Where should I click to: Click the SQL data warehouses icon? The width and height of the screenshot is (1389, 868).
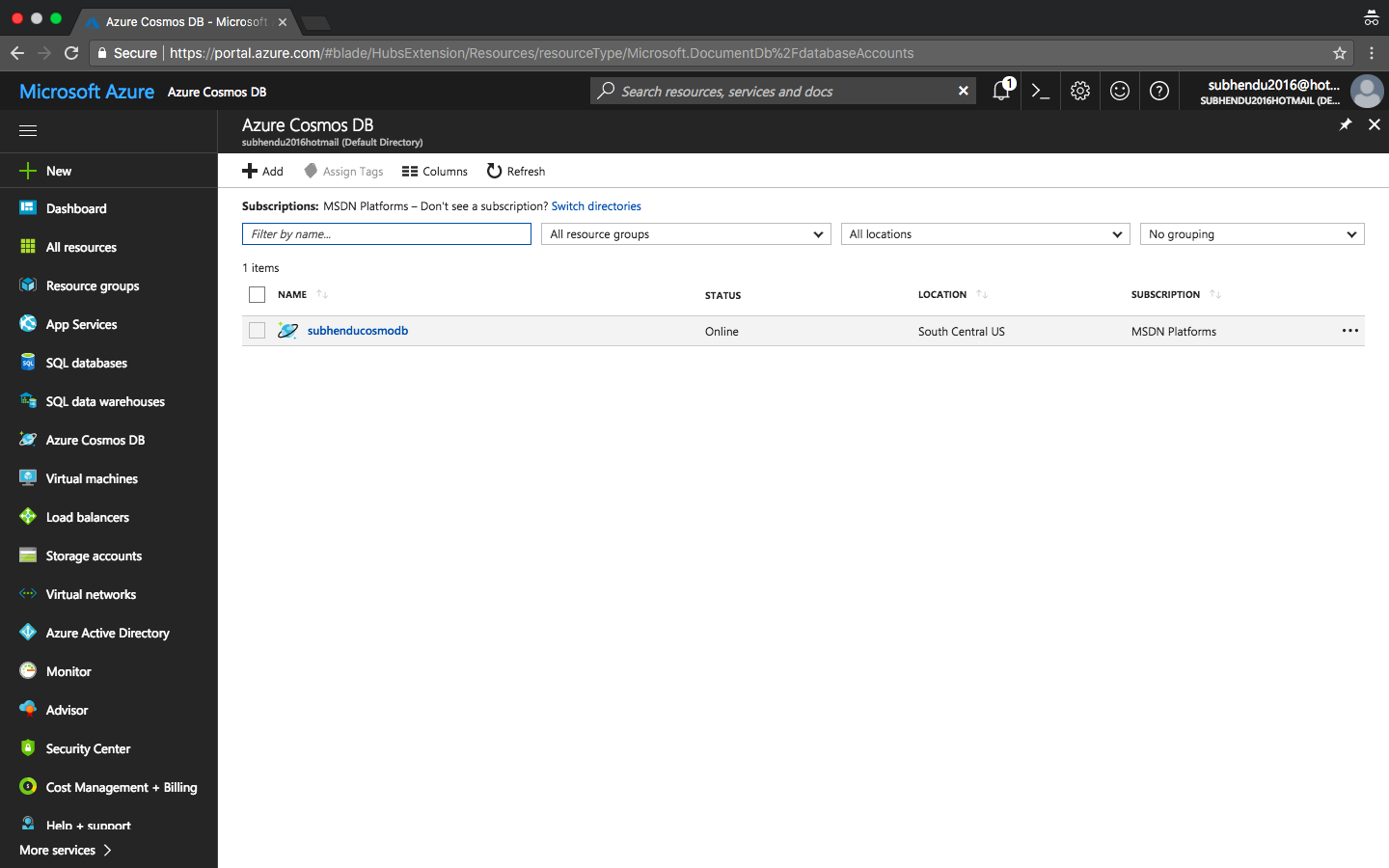(x=28, y=401)
